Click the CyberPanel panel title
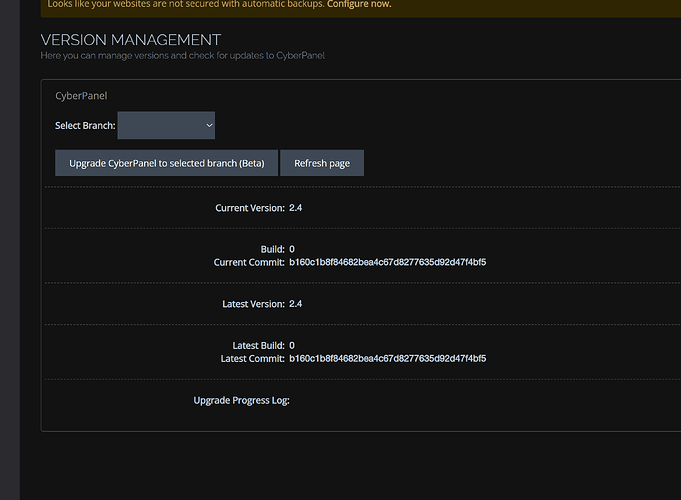The image size is (681, 500). tap(81, 96)
